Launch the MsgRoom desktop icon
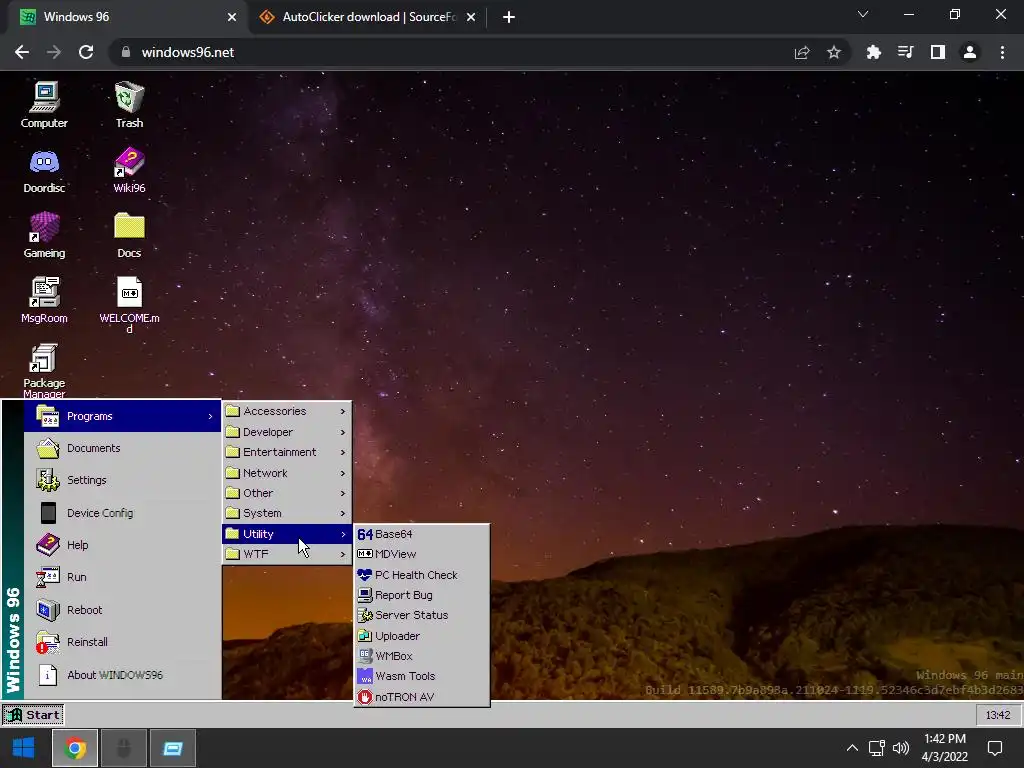 click(x=44, y=300)
